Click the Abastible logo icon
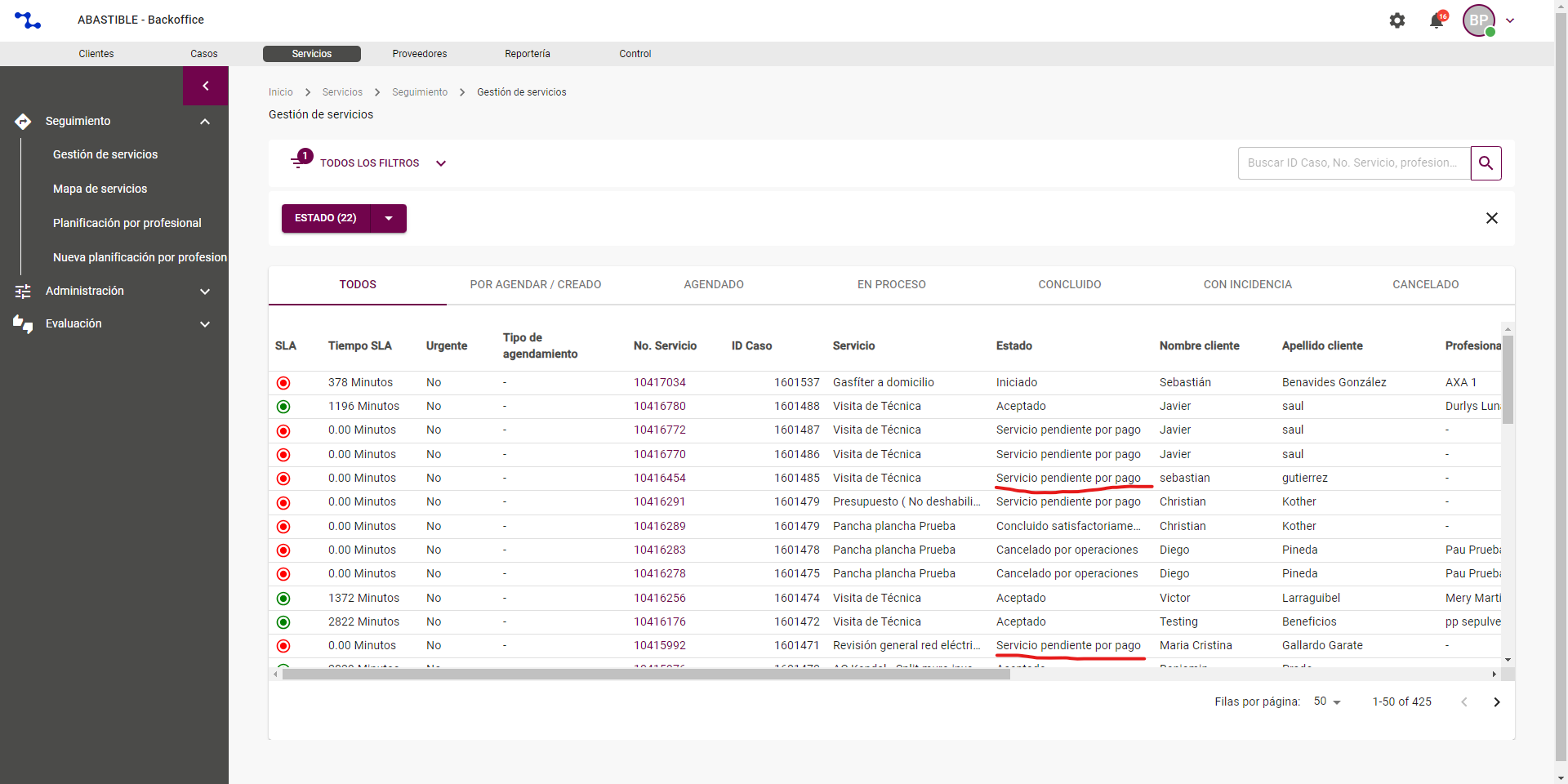The height and width of the screenshot is (784, 1568). (28, 20)
